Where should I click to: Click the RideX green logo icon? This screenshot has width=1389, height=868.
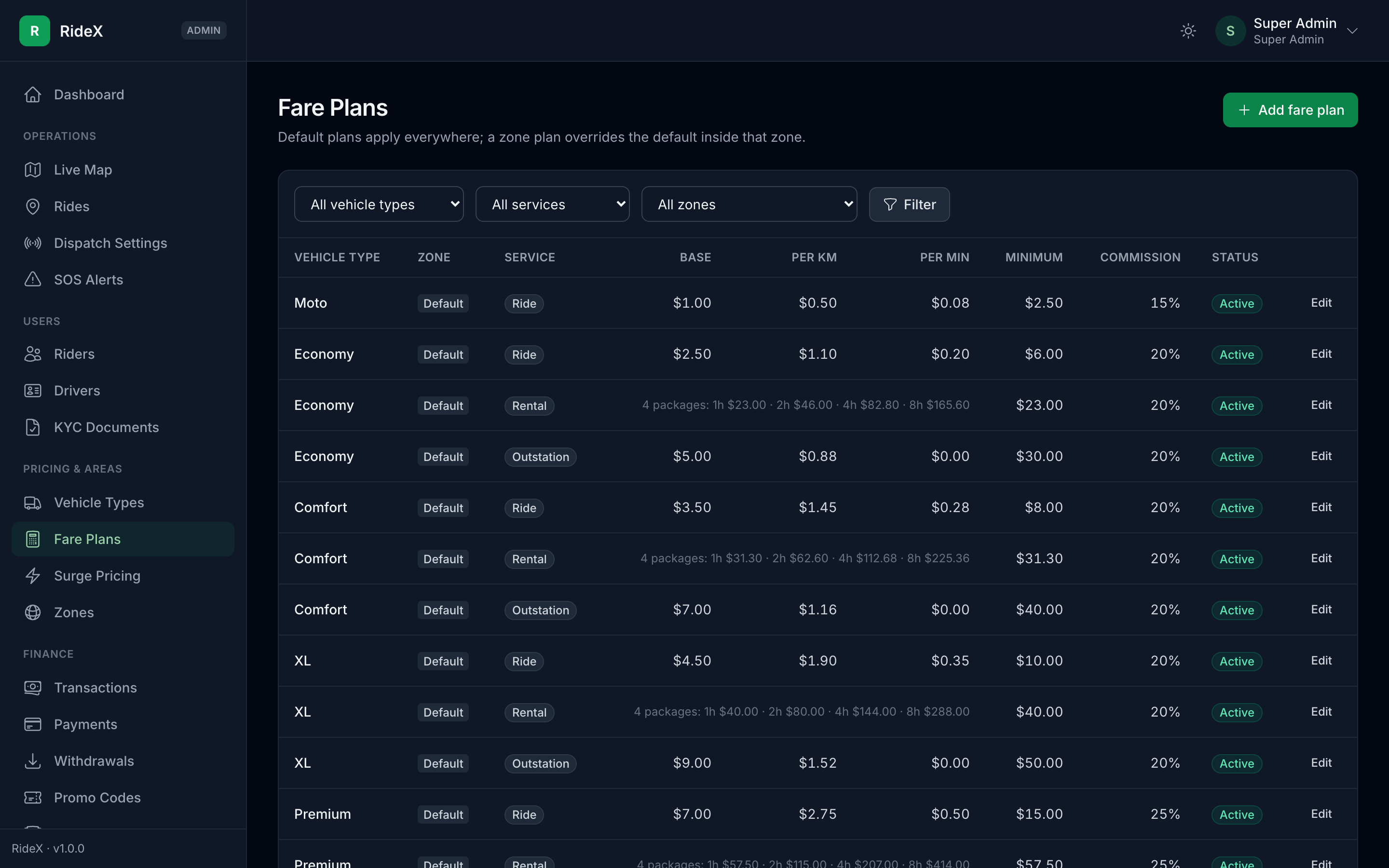(x=34, y=30)
